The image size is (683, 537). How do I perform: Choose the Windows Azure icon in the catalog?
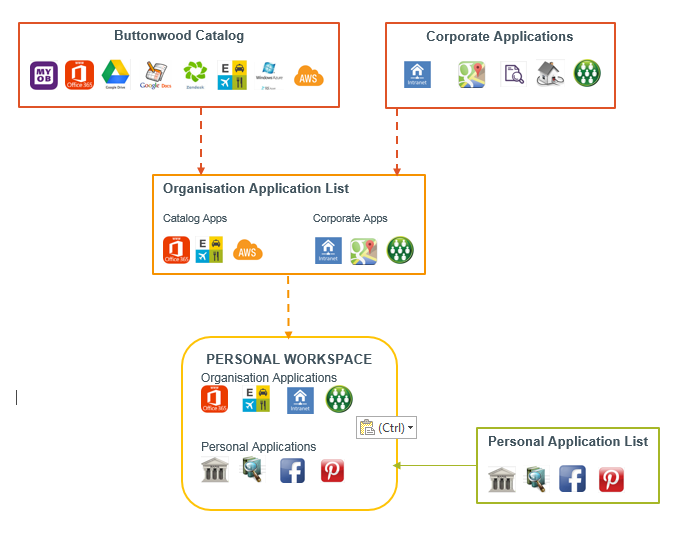[x=269, y=76]
